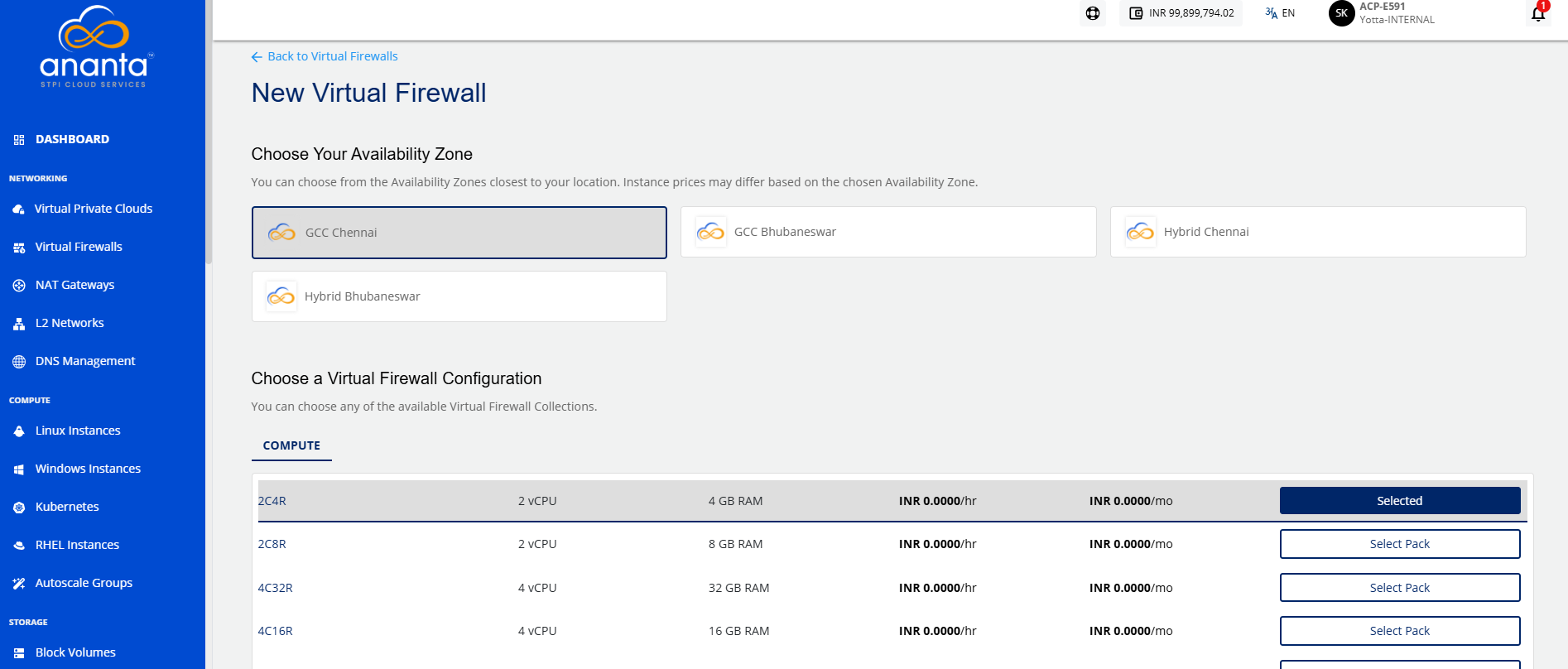Viewport: 1568px width, 669px height.
Task: Select the Hybrid Bhubaneswar availability zone
Action: click(459, 296)
